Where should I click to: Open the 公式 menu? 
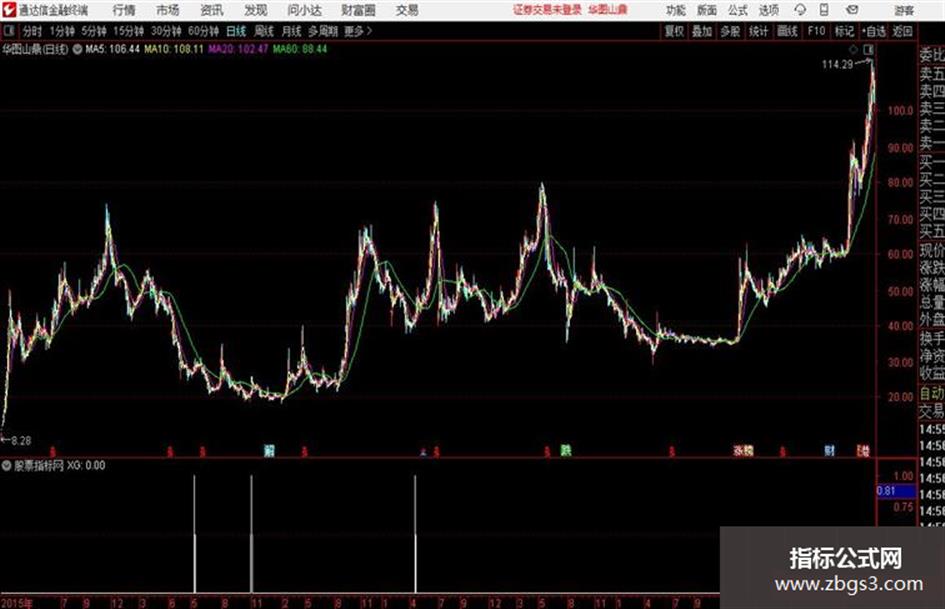point(738,10)
